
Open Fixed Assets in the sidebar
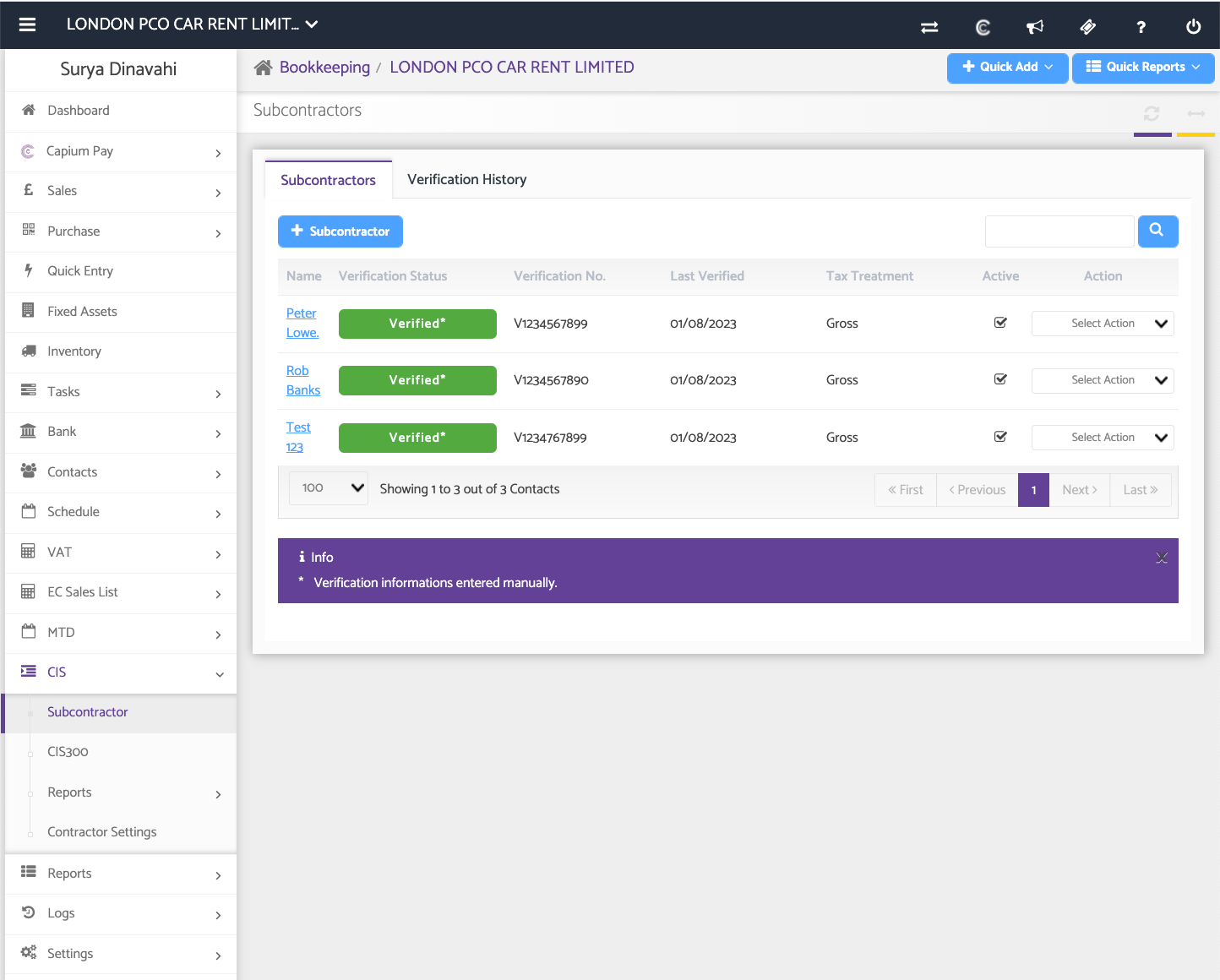coord(121,312)
